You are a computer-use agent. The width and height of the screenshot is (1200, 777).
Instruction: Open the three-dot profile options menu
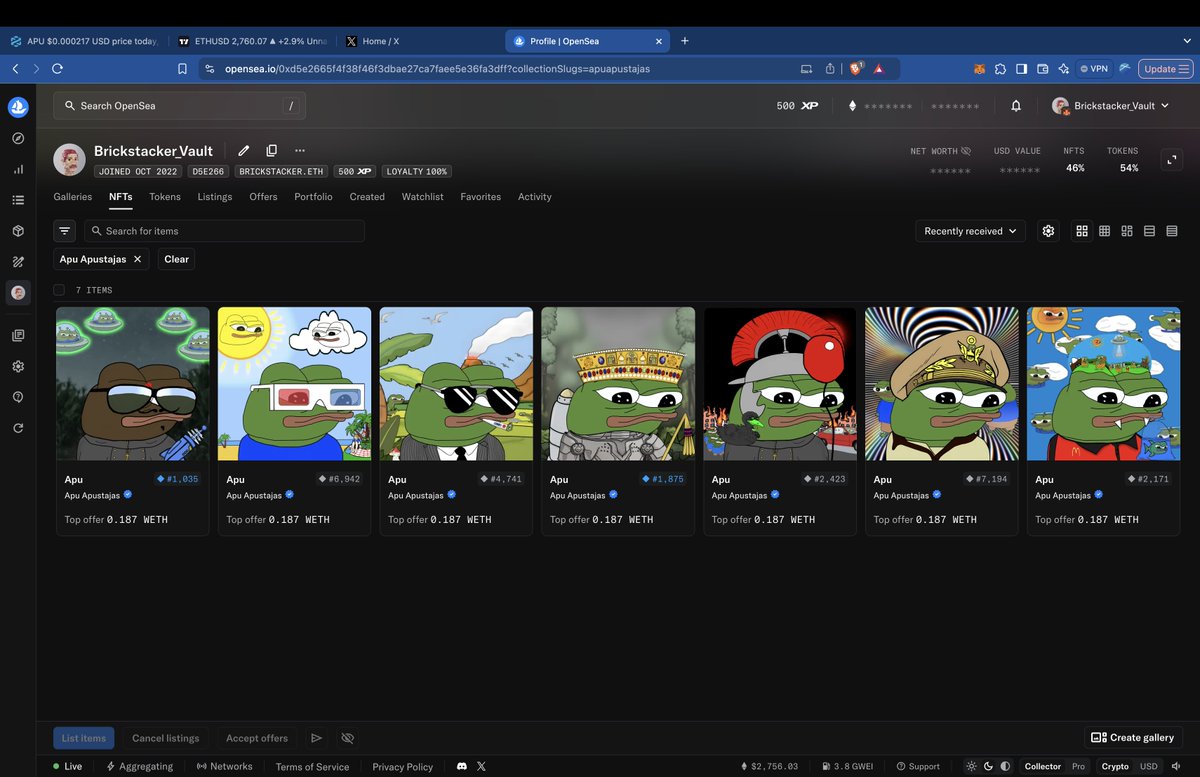(x=300, y=151)
